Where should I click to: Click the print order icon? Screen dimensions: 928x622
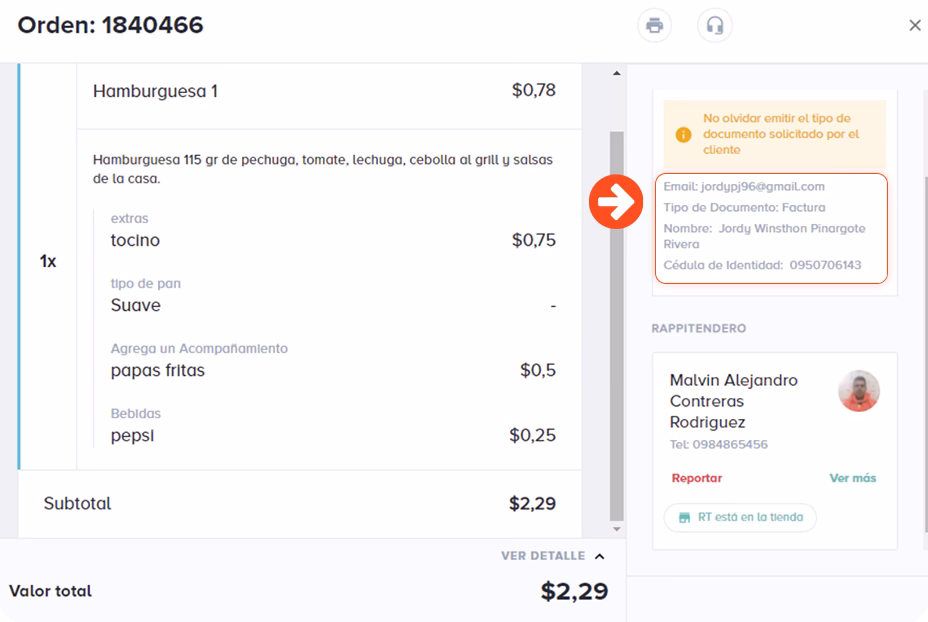point(654,26)
